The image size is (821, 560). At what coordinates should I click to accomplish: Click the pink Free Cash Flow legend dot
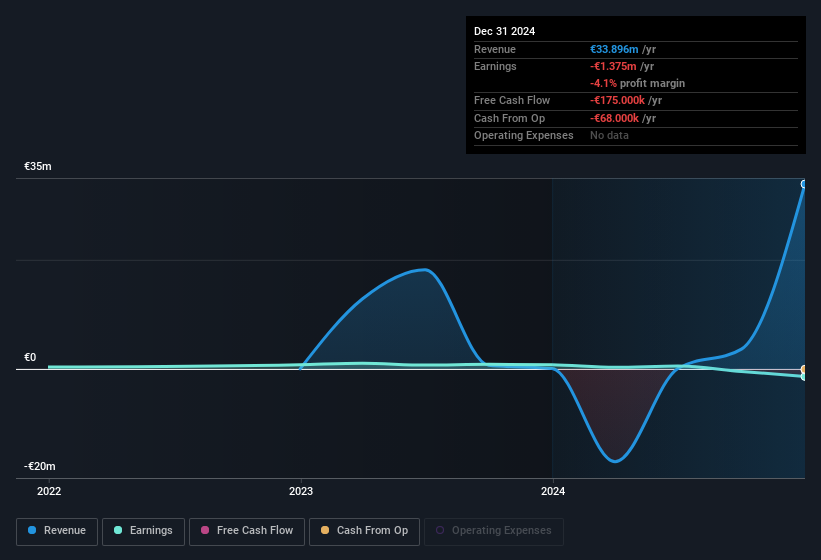tap(205, 530)
